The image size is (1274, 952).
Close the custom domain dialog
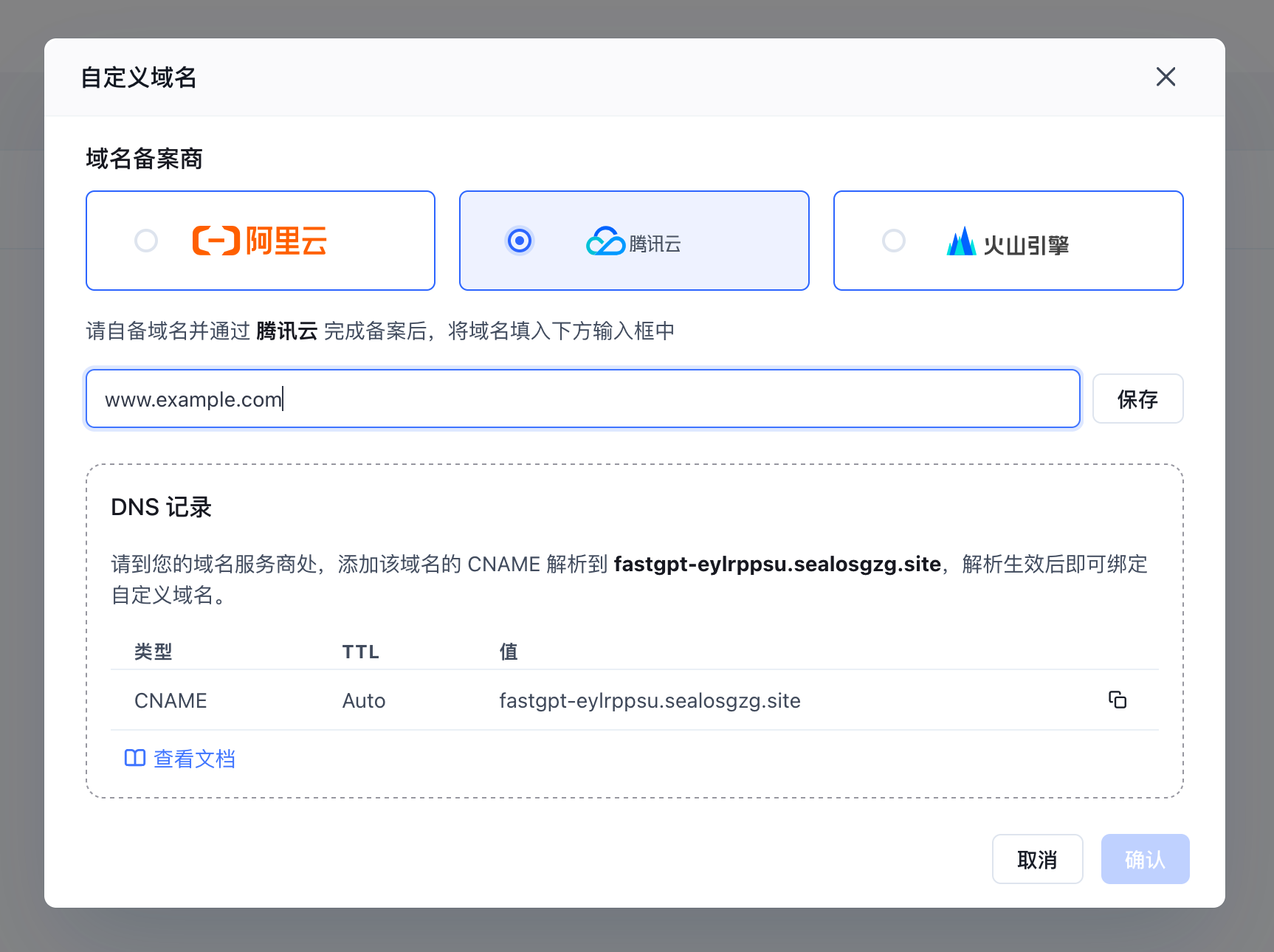tap(1165, 77)
